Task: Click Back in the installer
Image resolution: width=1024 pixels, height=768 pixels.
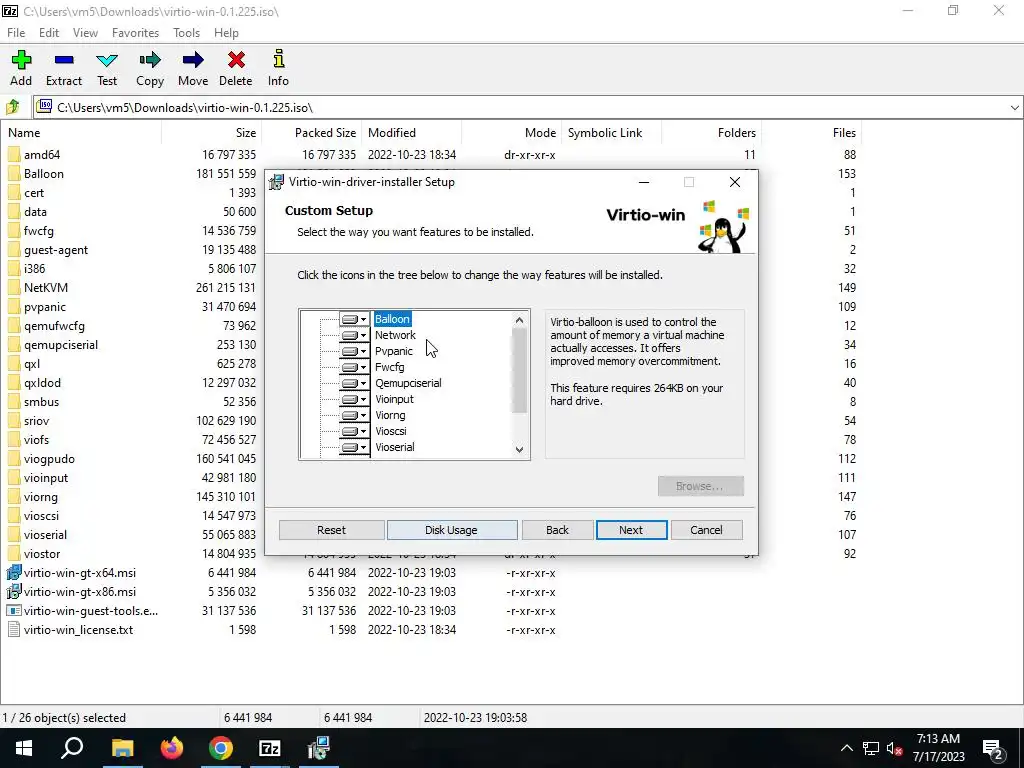Action: pyautogui.click(x=557, y=530)
